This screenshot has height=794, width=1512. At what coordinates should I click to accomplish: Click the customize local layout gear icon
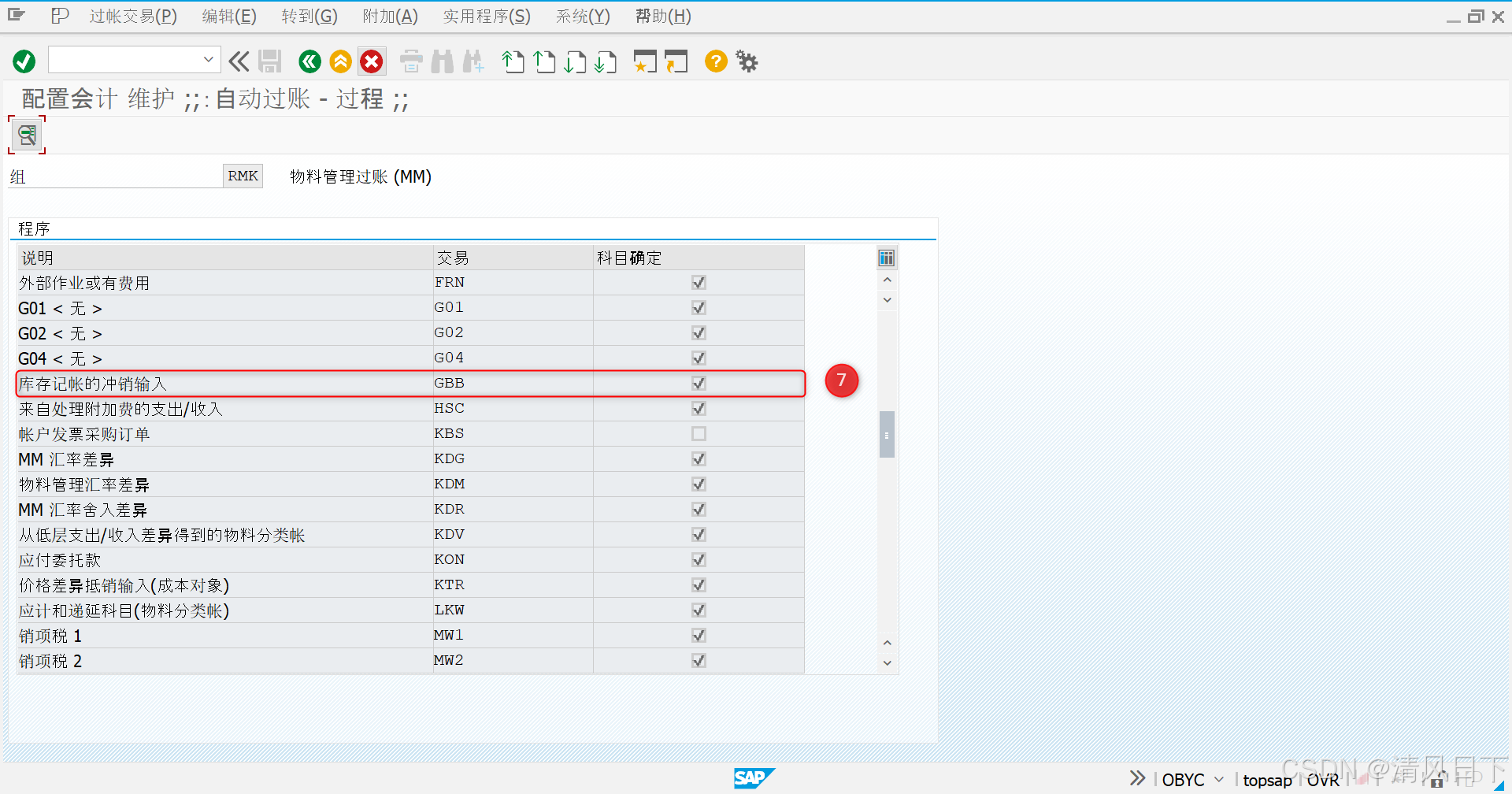(x=746, y=61)
